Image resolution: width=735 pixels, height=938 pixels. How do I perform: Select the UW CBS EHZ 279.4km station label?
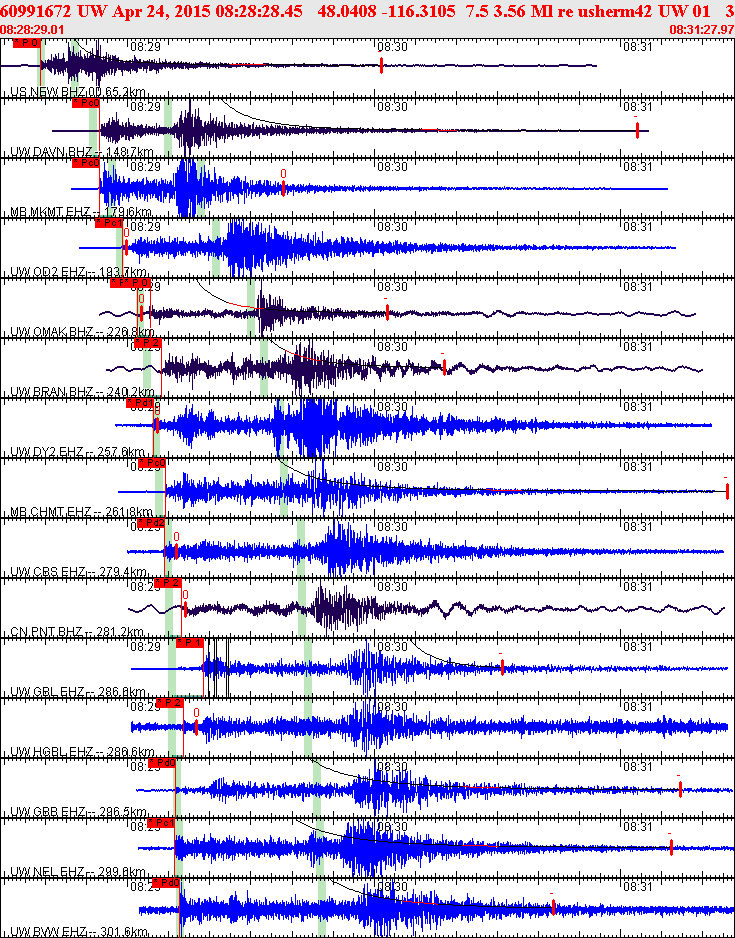78,571
